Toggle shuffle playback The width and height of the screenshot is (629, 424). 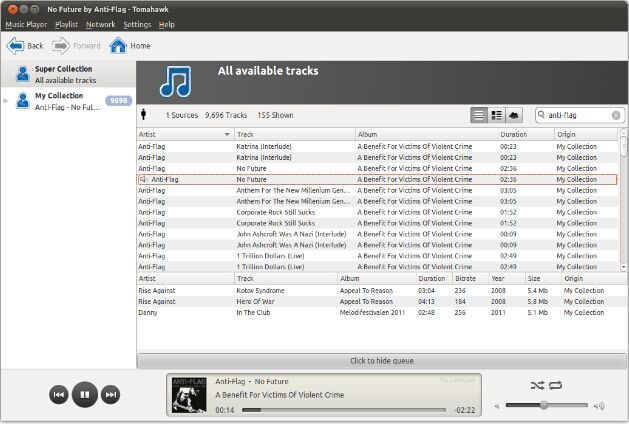(538, 385)
